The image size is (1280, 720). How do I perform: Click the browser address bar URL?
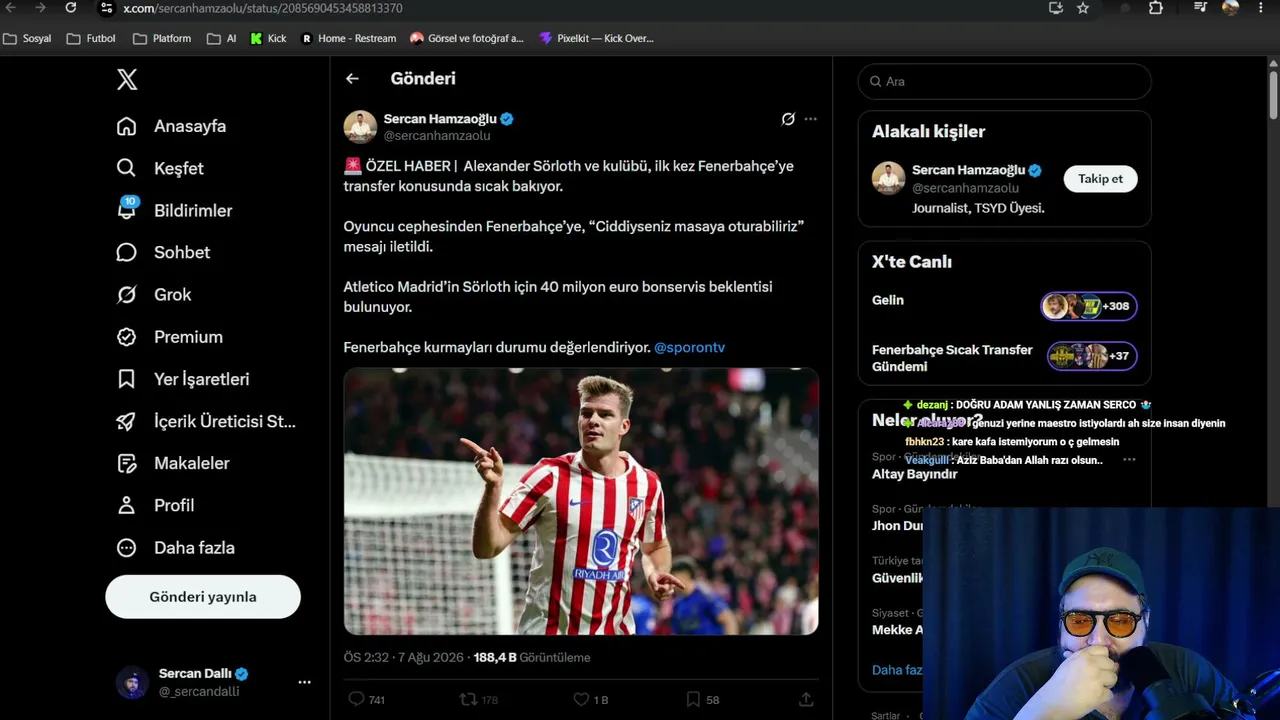click(263, 8)
